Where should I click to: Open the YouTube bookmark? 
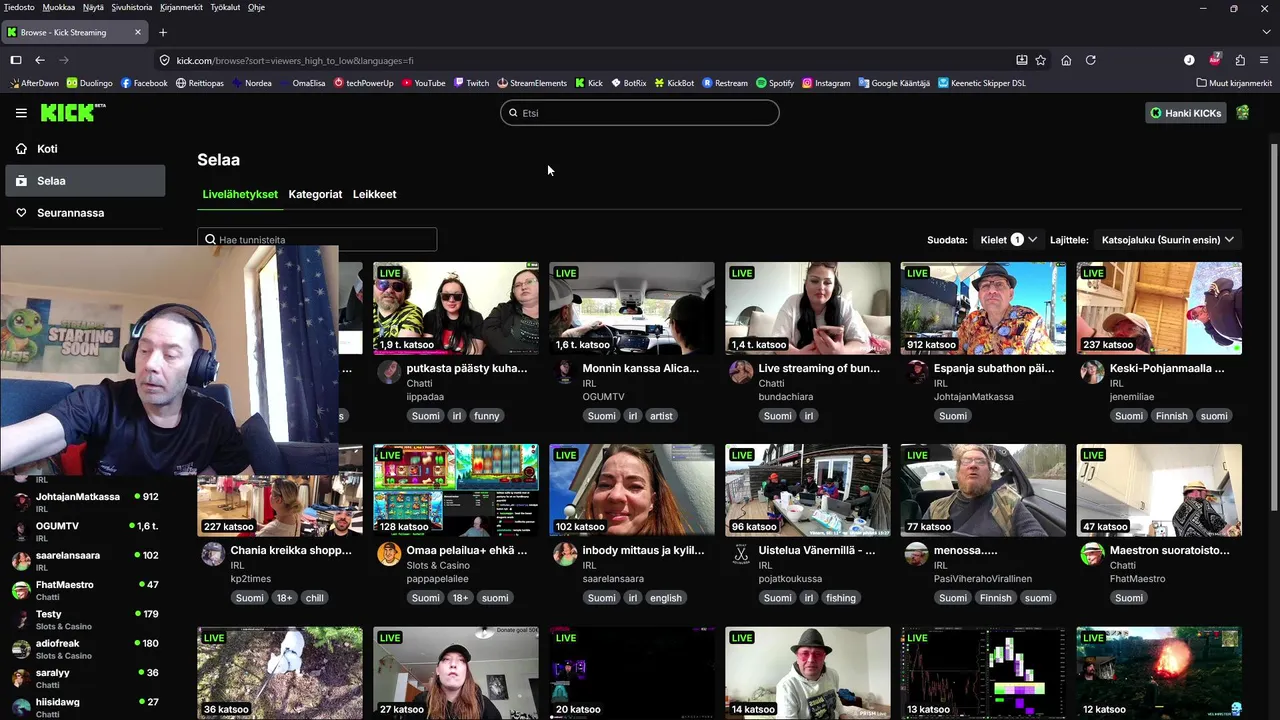pos(423,83)
